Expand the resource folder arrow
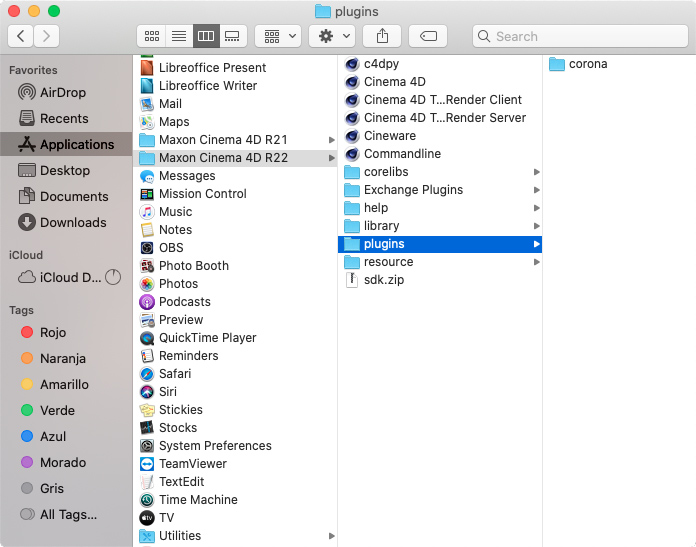The width and height of the screenshot is (696, 547). pos(536,262)
